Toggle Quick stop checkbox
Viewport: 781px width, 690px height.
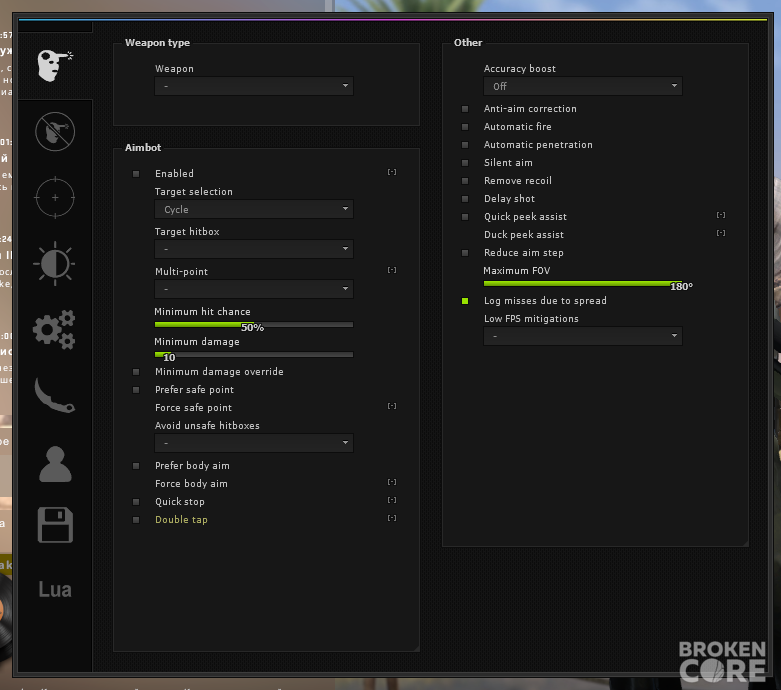point(136,502)
